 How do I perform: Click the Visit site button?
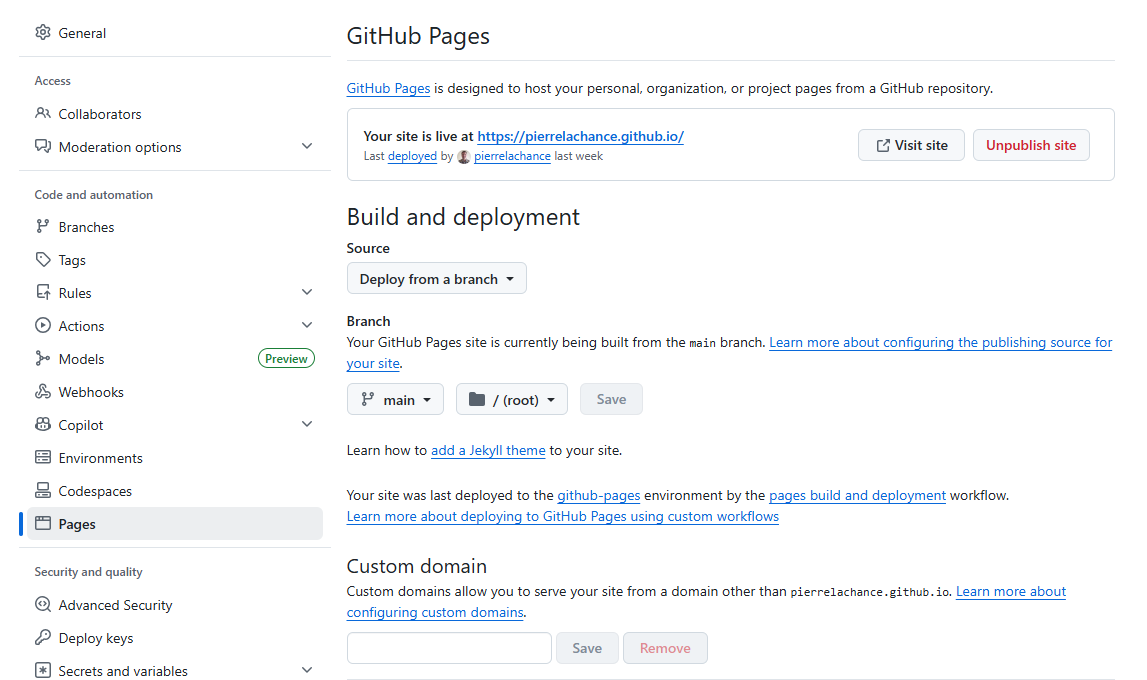(911, 146)
